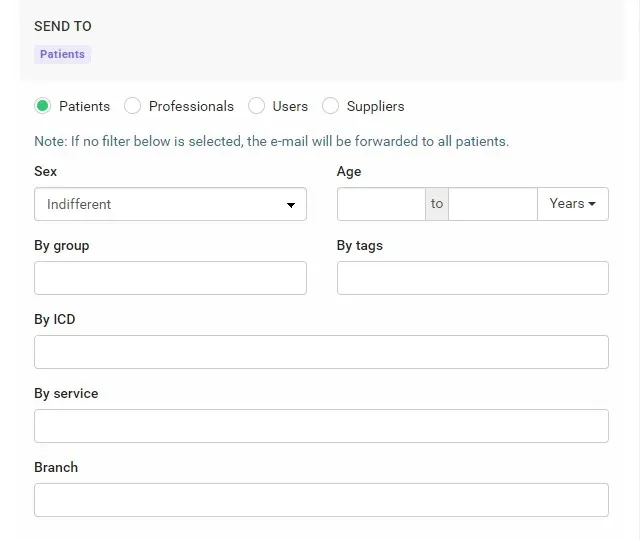This screenshot has width=640, height=540.
Task: Click the Users label text
Action: [290, 106]
